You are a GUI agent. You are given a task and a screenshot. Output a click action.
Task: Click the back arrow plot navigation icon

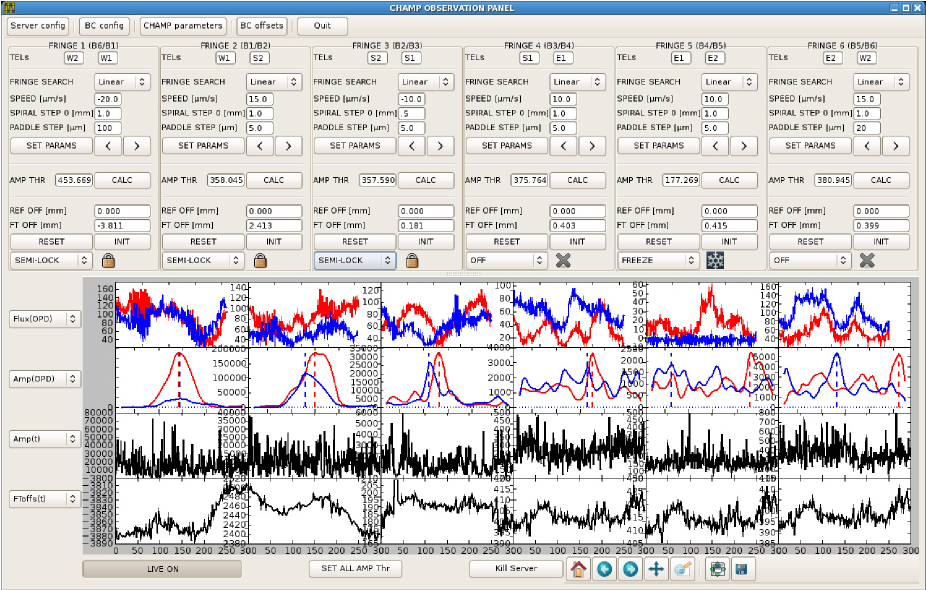tap(603, 569)
